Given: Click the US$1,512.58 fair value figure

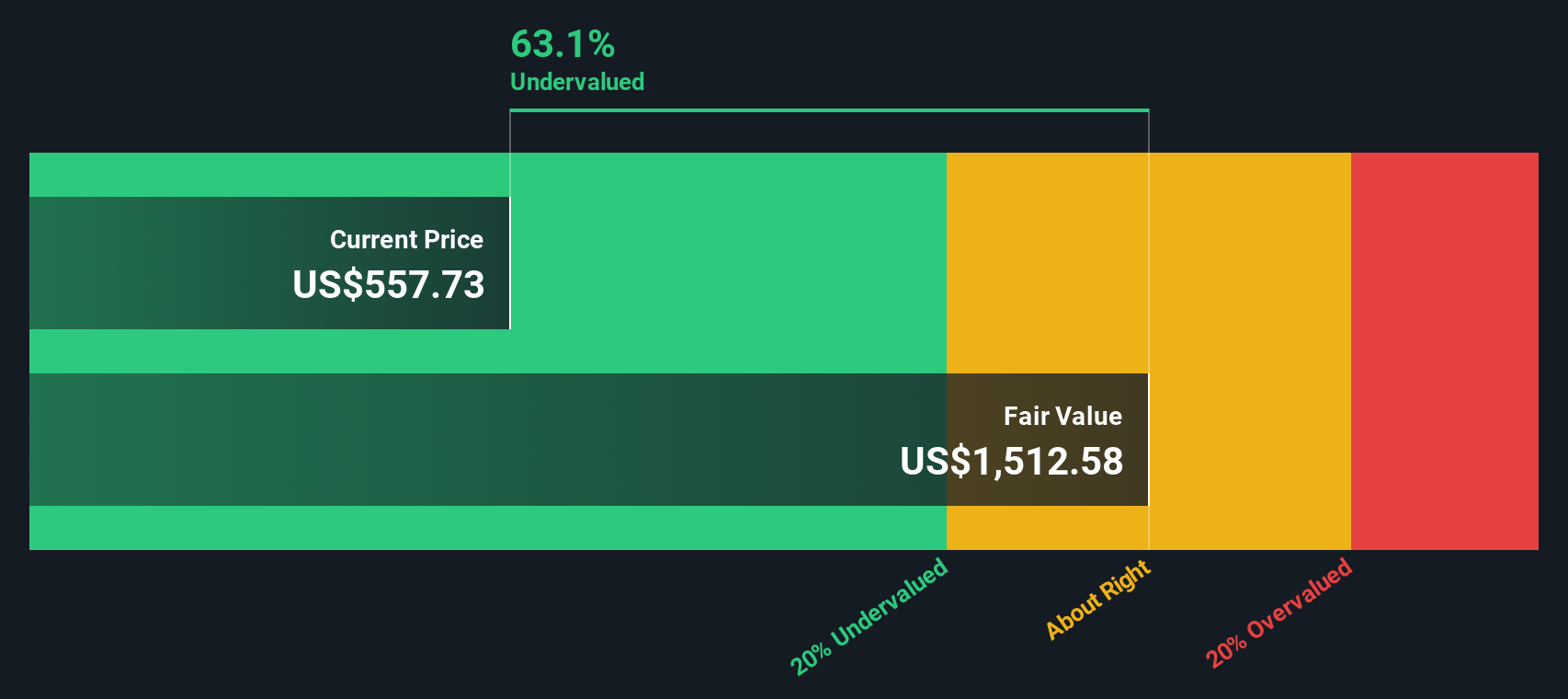Looking at the screenshot, I should coord(1011,461).
